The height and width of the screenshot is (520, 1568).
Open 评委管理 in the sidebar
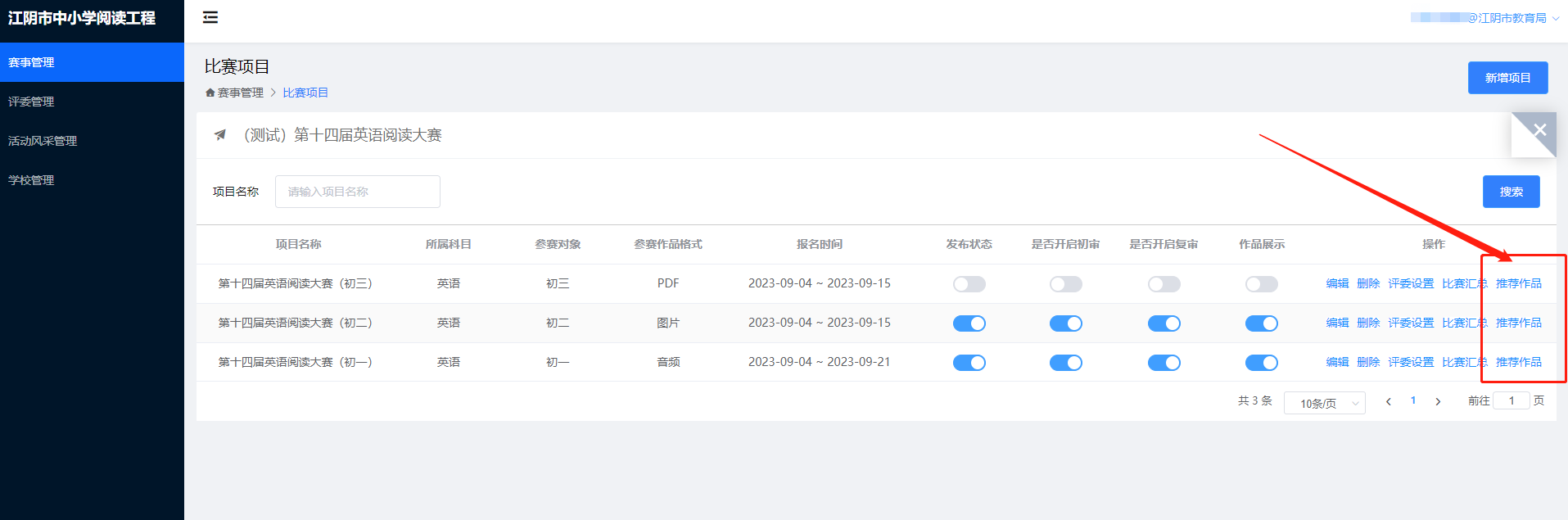point(31,102)
